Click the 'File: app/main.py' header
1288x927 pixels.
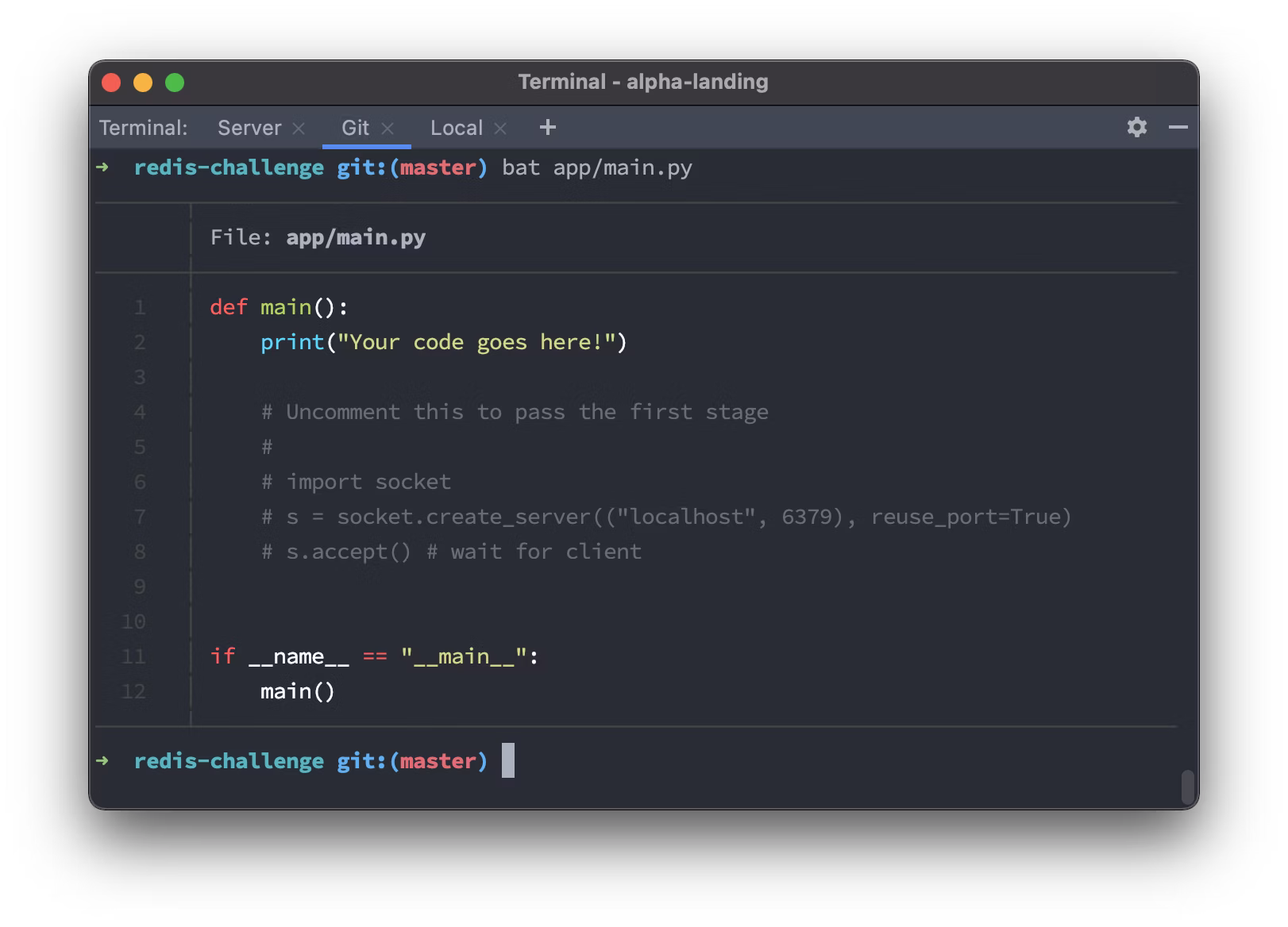(x=318, y=237)
